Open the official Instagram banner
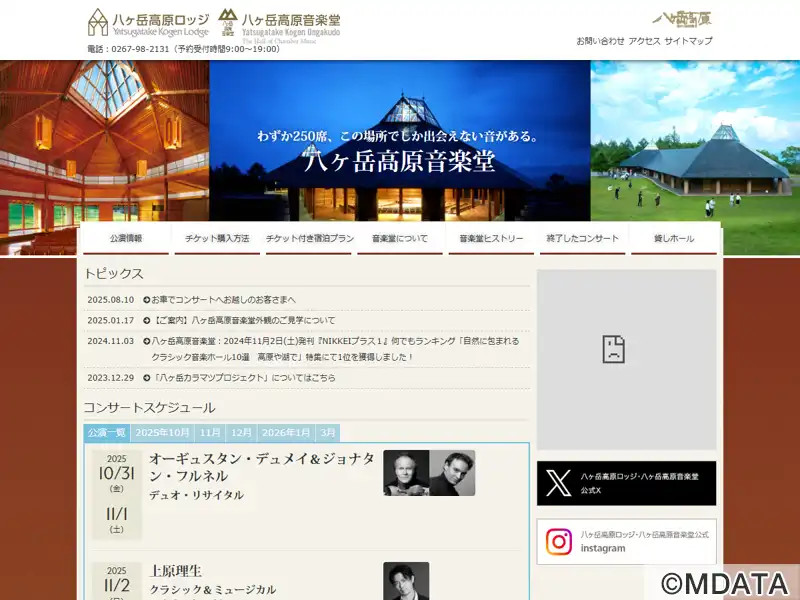Screen dimensions: 800x600 click(627, 542)
